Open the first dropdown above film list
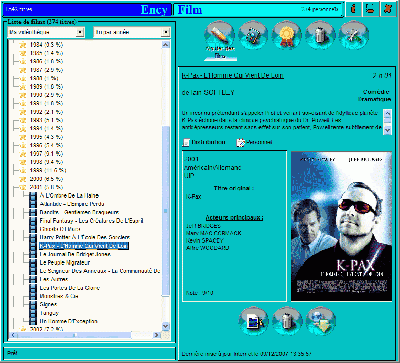Viewport: 400px width, 363px height. point(46,32)
